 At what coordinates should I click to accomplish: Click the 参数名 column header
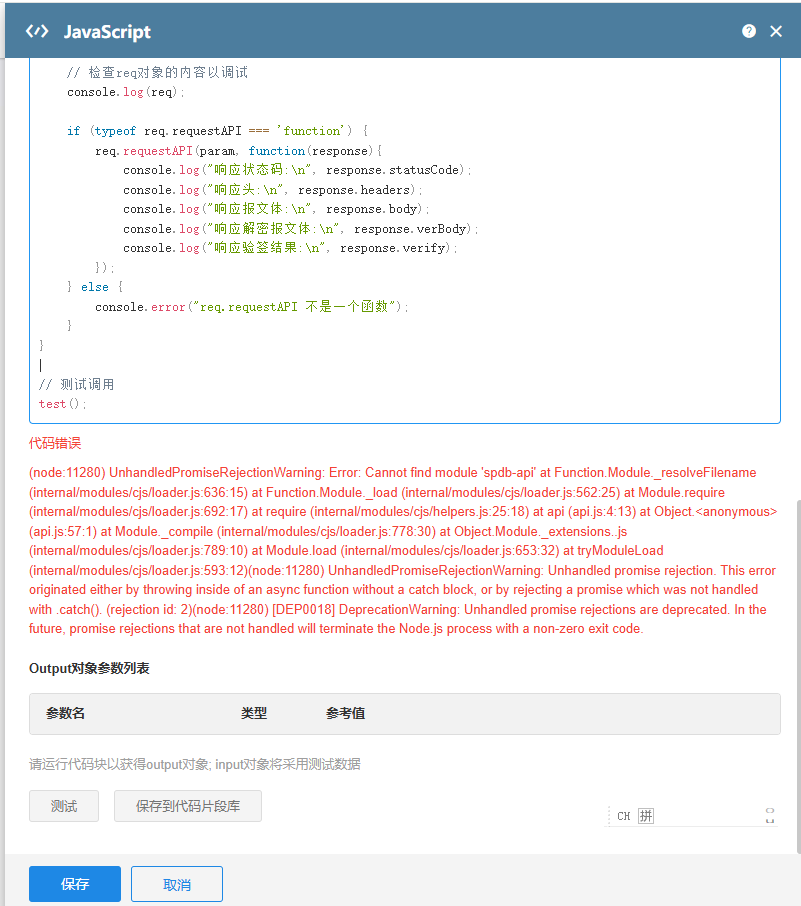click(x=65, y=713)
